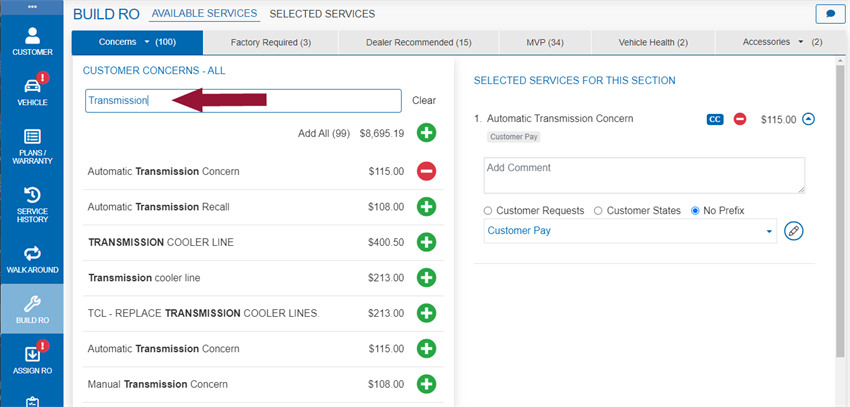Image resolution: width=850 pixels, height=407 pixels.
Task: Click Manual Transmission Concern row text
Action: click(157, 384)
